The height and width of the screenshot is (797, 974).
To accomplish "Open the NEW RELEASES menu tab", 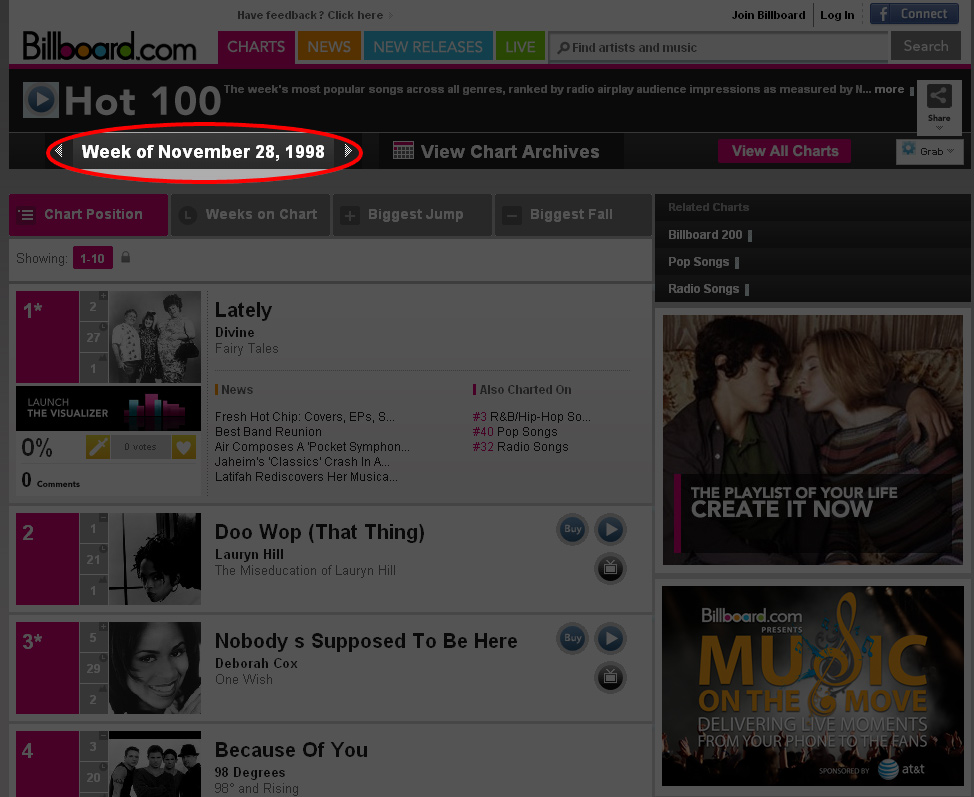I will tap(428, 47).
